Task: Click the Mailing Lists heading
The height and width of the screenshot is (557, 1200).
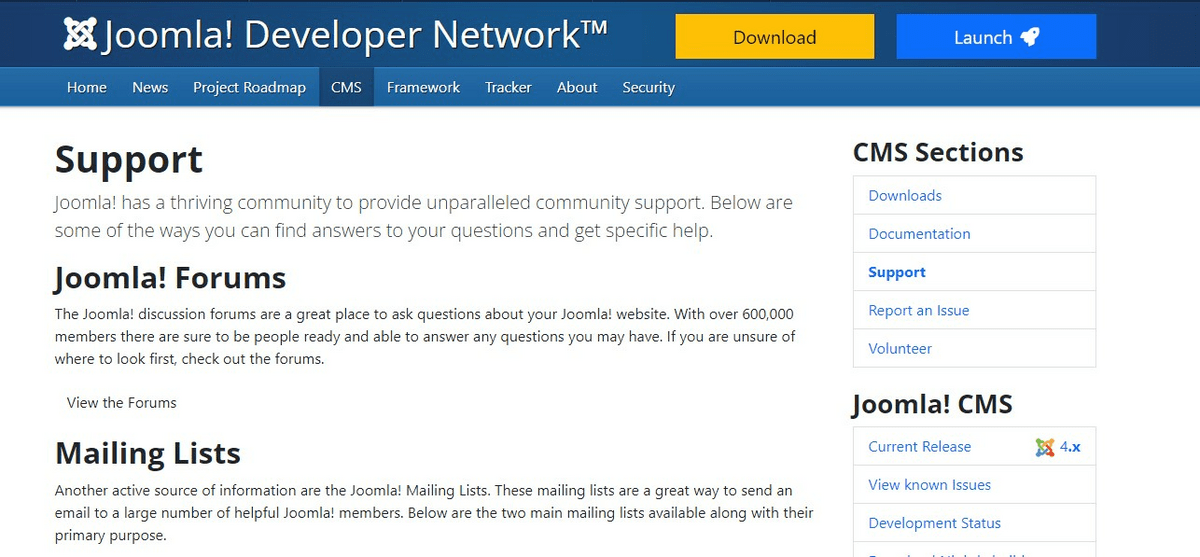Action: (x=148, y=453)
